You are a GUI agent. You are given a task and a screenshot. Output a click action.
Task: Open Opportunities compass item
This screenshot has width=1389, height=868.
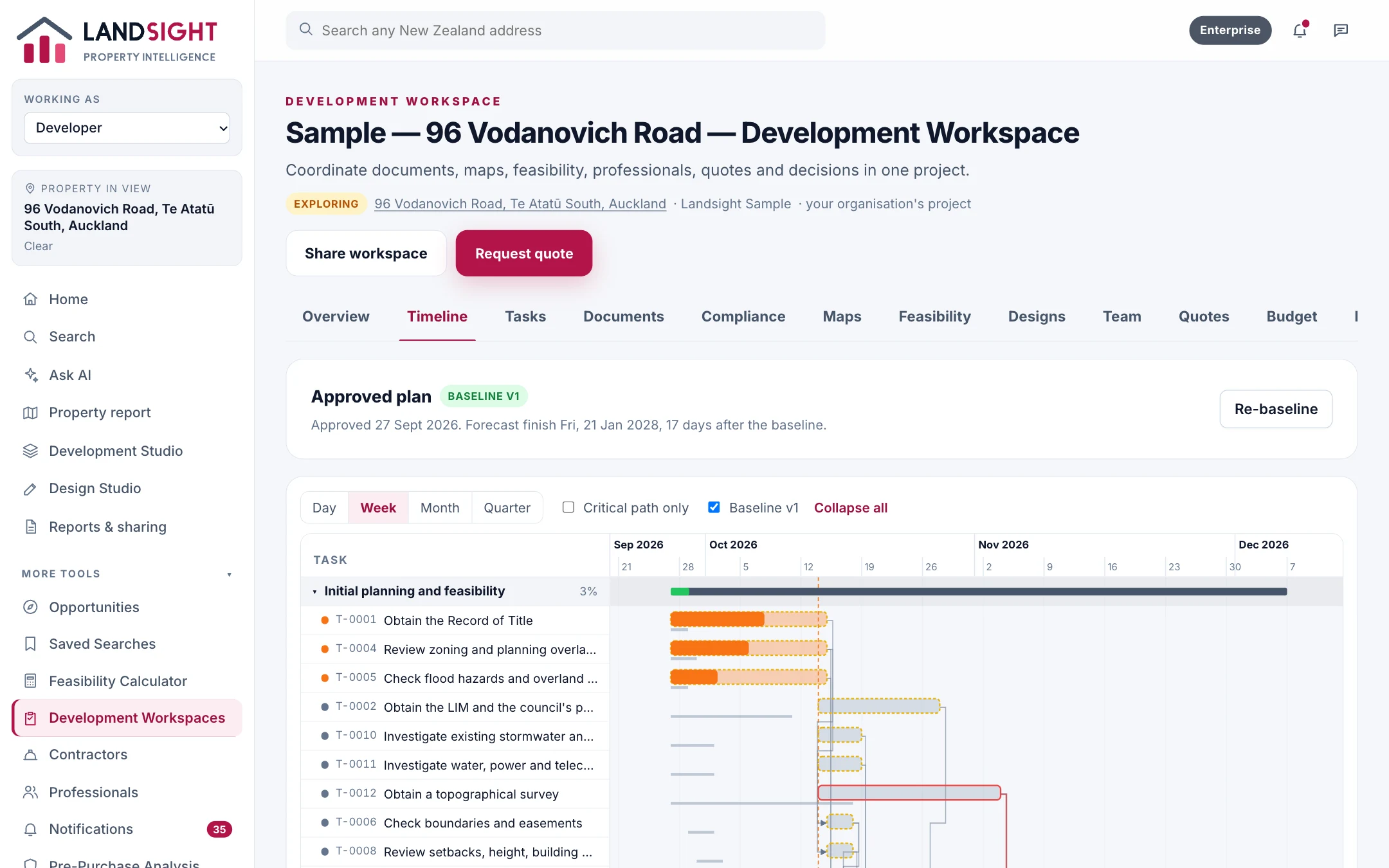pos(127,607)
